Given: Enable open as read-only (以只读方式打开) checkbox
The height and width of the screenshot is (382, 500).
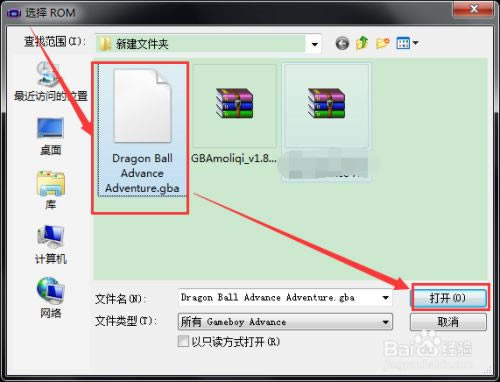Looking at the screenshot, I should [183, 341].
